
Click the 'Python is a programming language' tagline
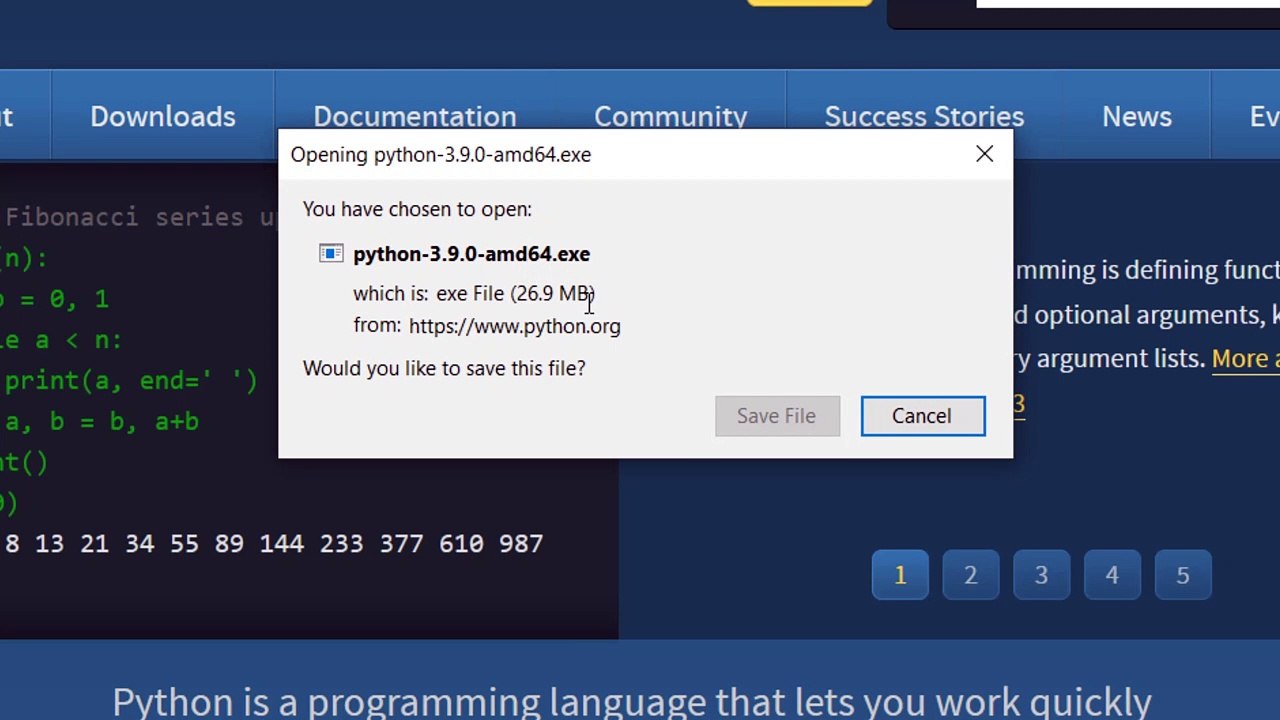(632, 702)
